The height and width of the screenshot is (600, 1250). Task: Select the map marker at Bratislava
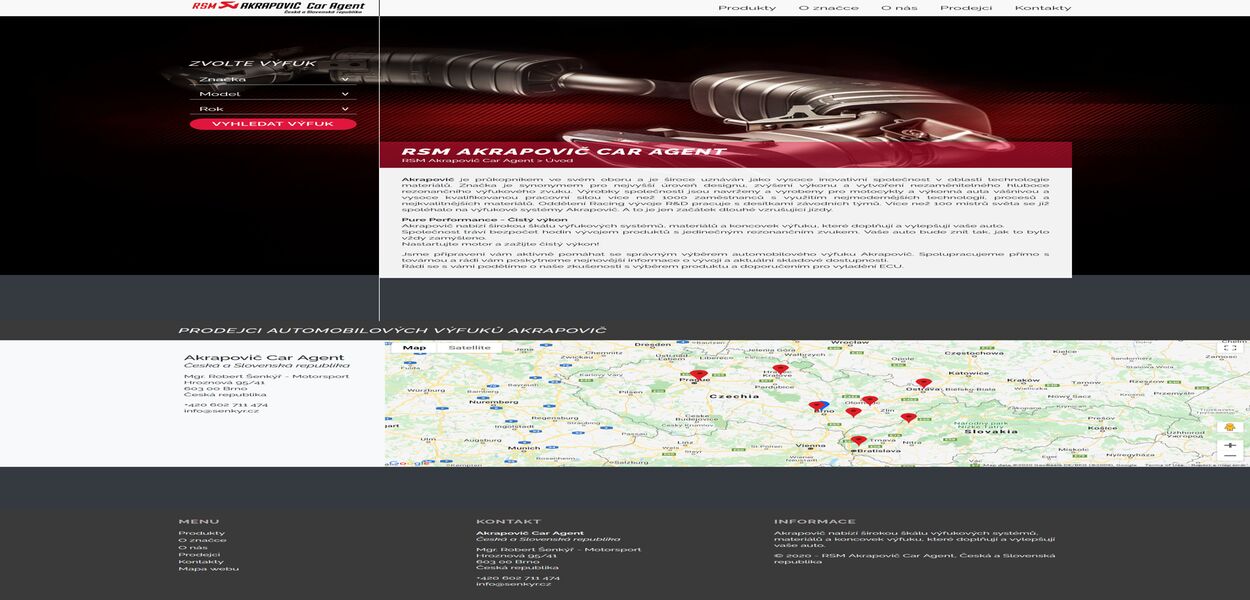coord(858,440)
